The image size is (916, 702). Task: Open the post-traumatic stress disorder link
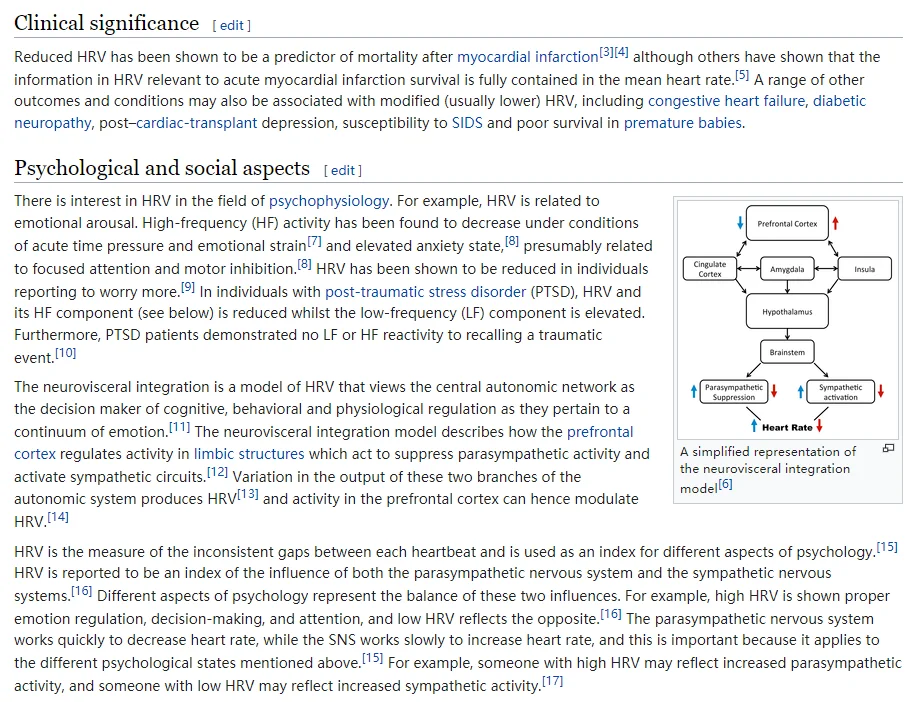(425, 291)
